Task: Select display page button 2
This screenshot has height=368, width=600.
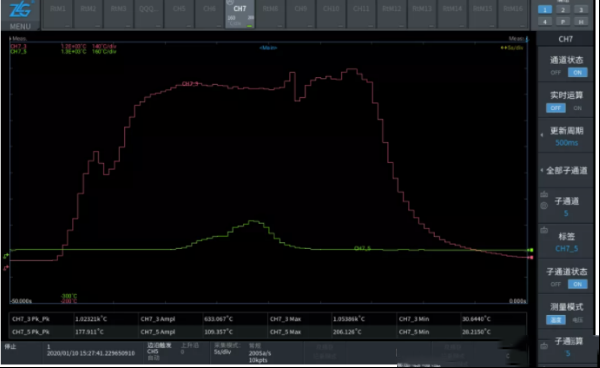Action: pos(563,10)
